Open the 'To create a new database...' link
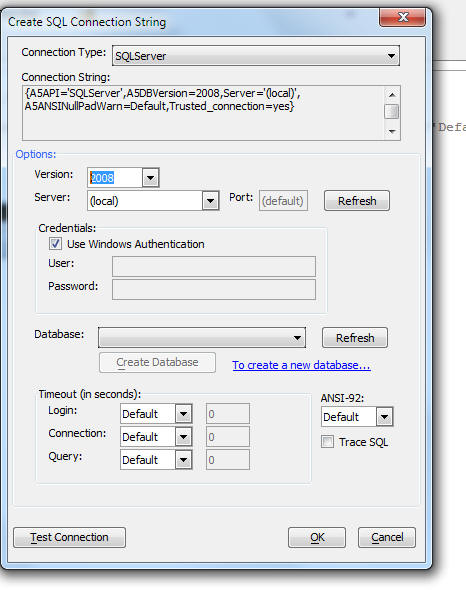Viewport: 466px width, 590px height. click(302, 365)
